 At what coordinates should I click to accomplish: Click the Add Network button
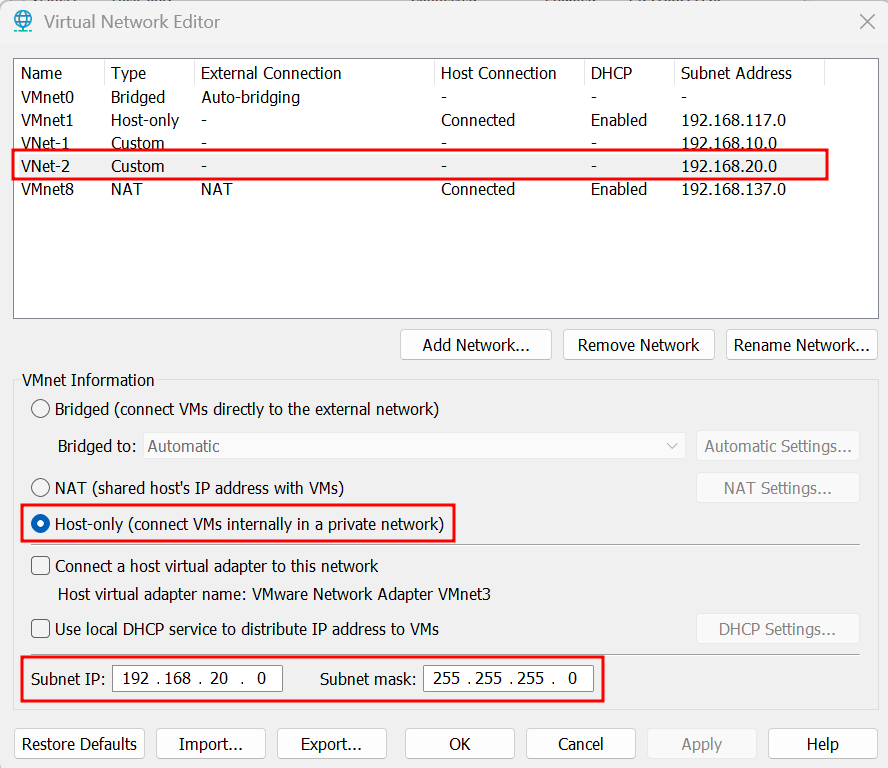point(476,345)
